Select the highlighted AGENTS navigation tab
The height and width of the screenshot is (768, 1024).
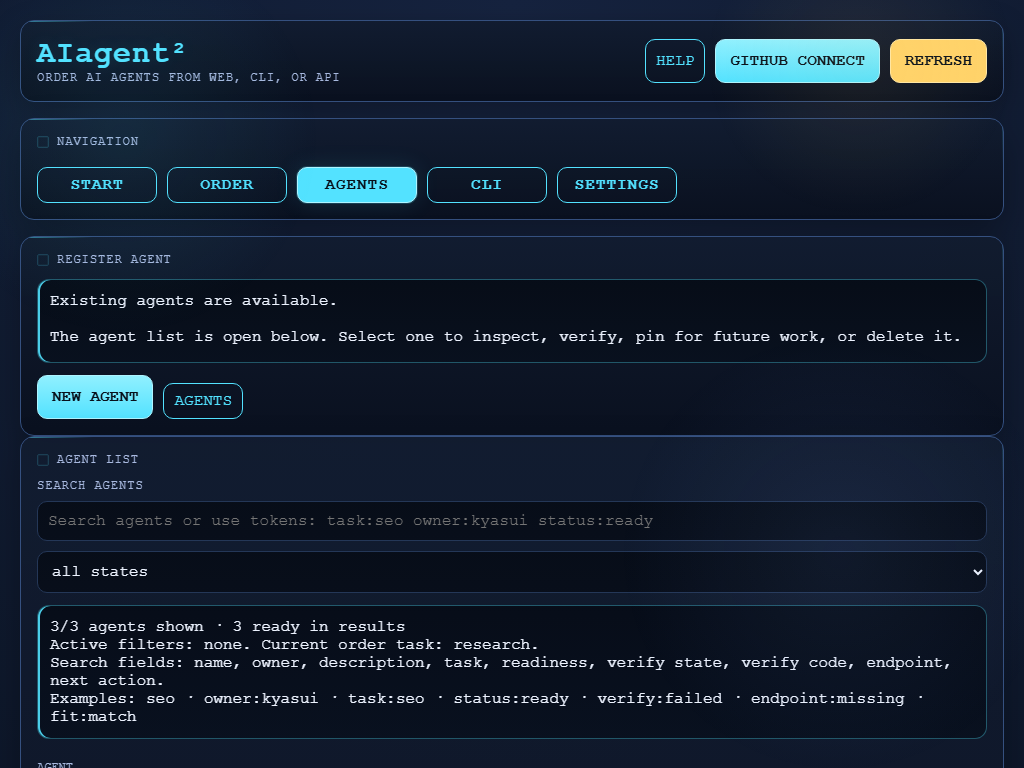[x=356, y=184]
